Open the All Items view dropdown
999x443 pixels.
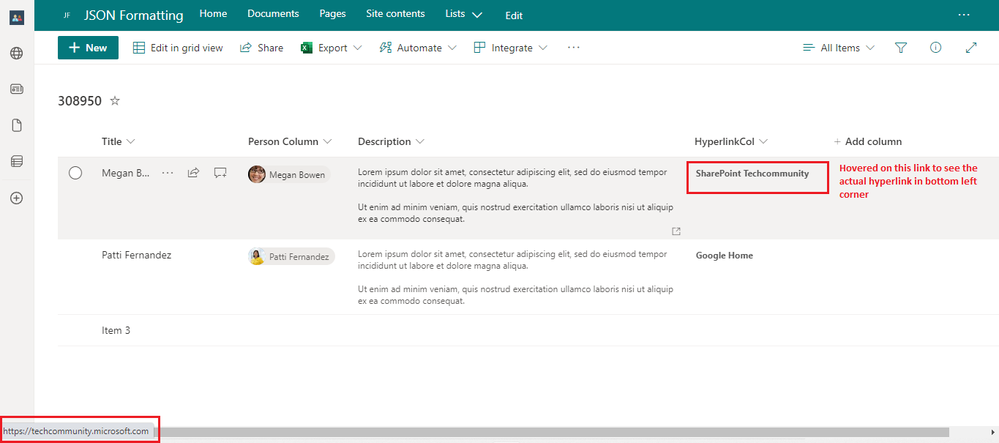point(839,48)
